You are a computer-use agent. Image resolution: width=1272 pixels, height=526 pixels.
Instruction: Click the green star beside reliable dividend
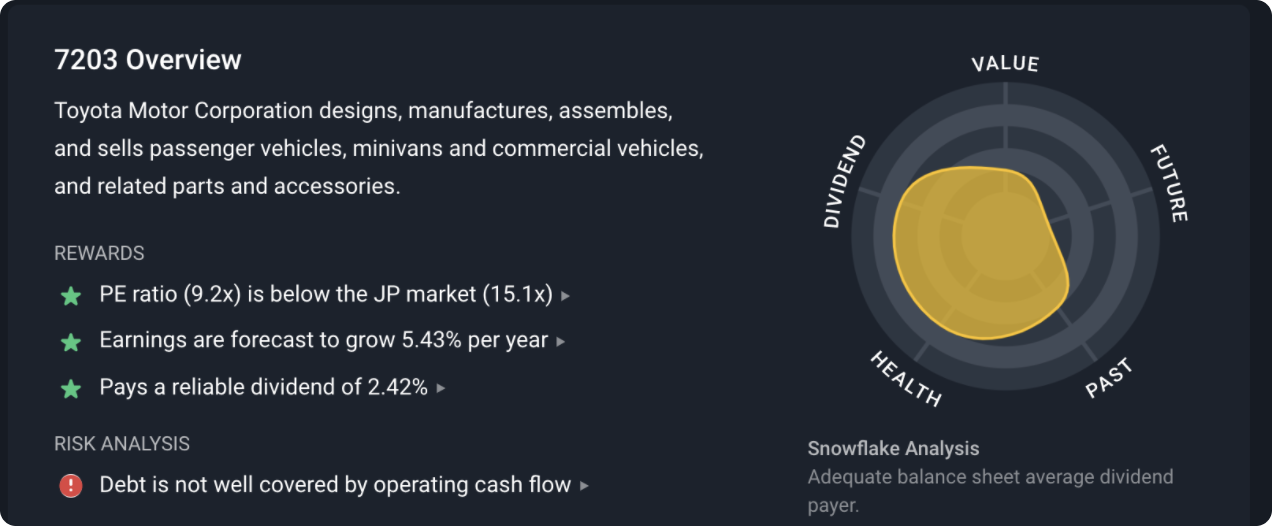pyautogui.click(x=71, y=388)
